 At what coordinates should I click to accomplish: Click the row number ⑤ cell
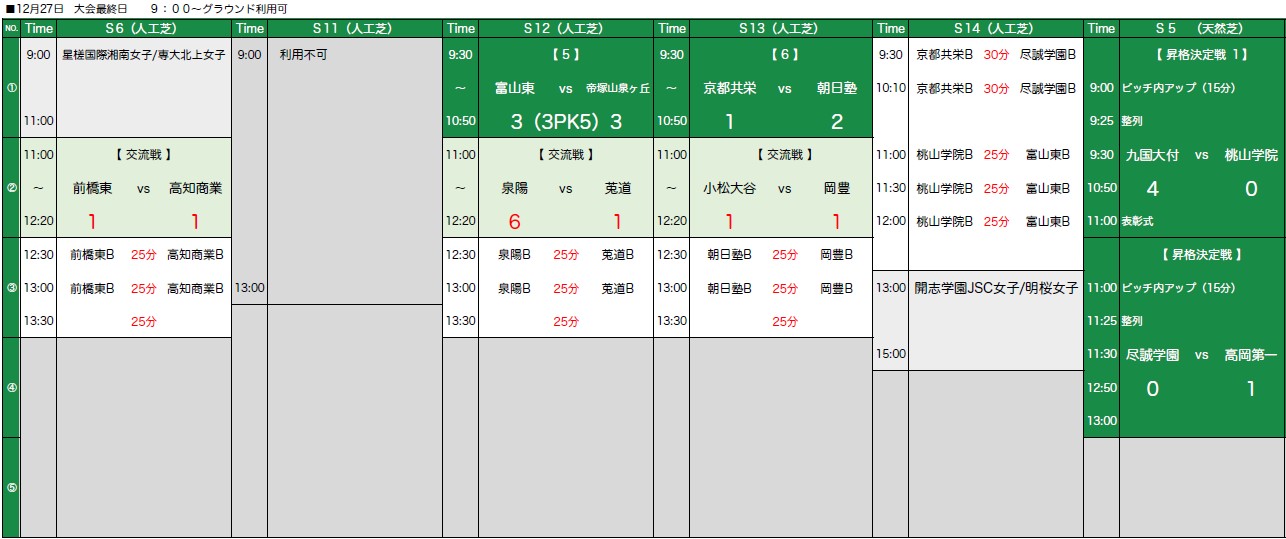[x=11, y=488]
